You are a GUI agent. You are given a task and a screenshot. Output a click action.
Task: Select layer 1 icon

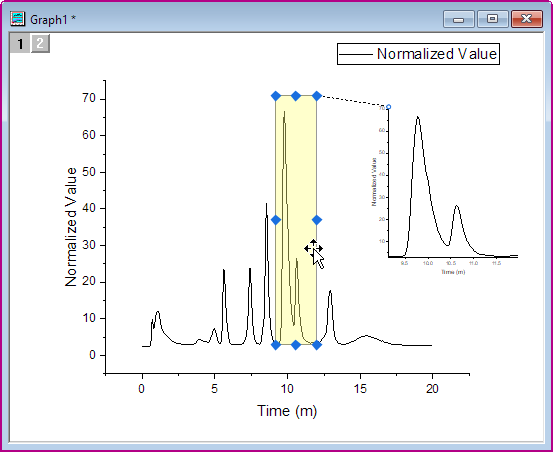coord(20,44)
